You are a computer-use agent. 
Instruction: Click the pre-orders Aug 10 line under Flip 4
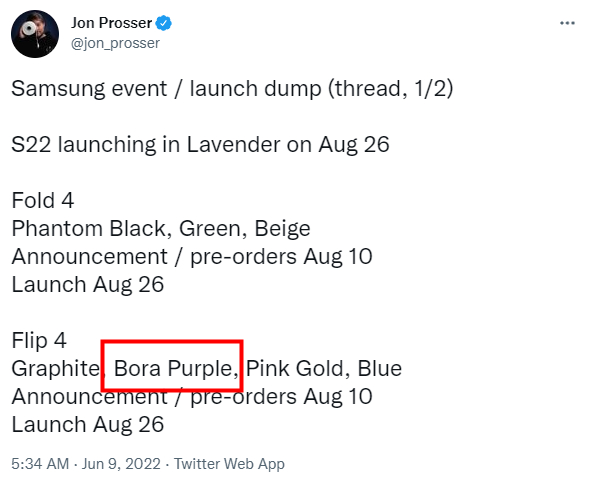coord(192,397)
